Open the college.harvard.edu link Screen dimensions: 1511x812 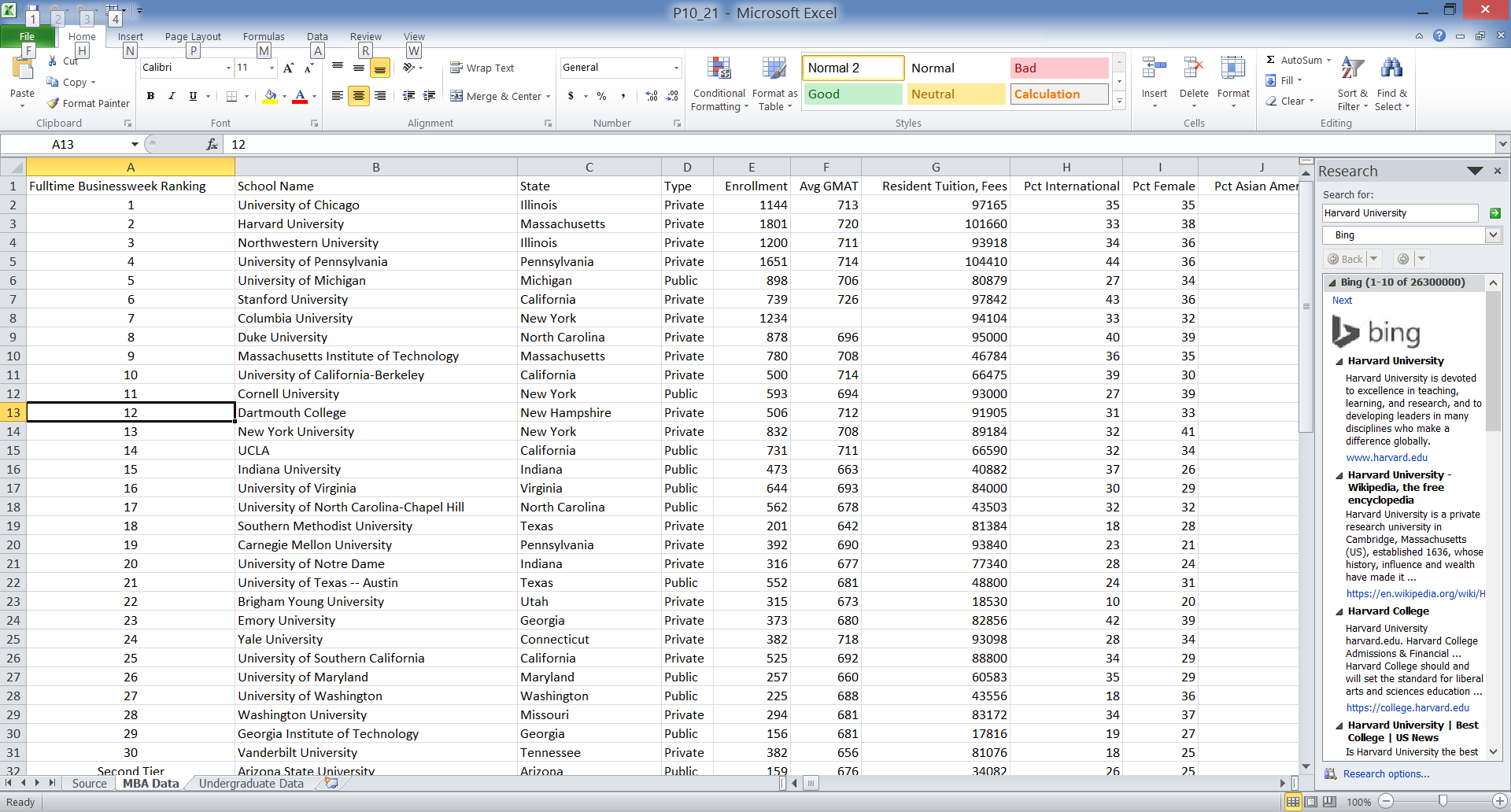tap(1407, 707)
